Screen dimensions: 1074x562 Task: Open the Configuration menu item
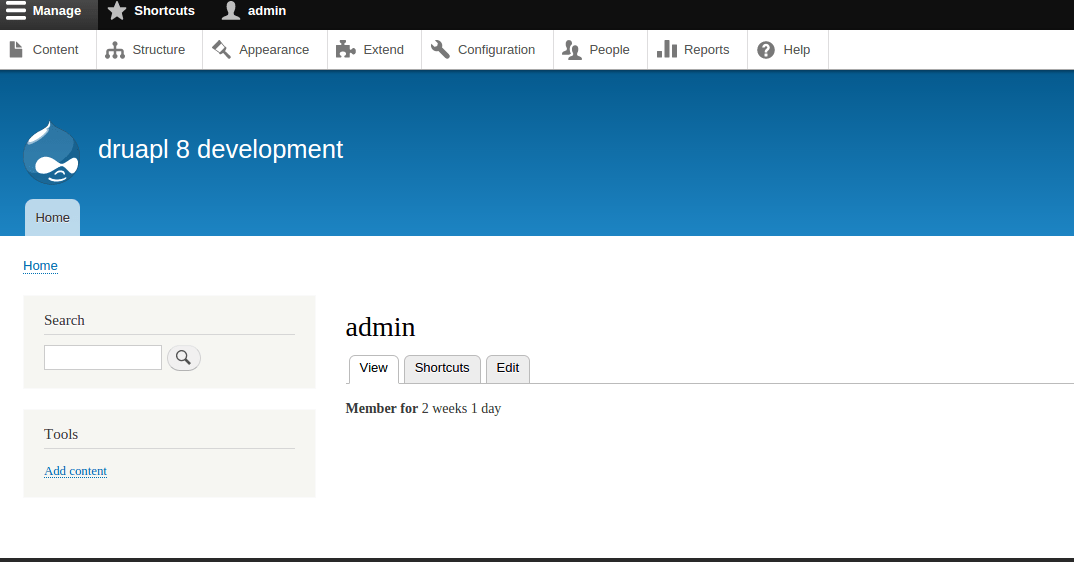(488, 50)
